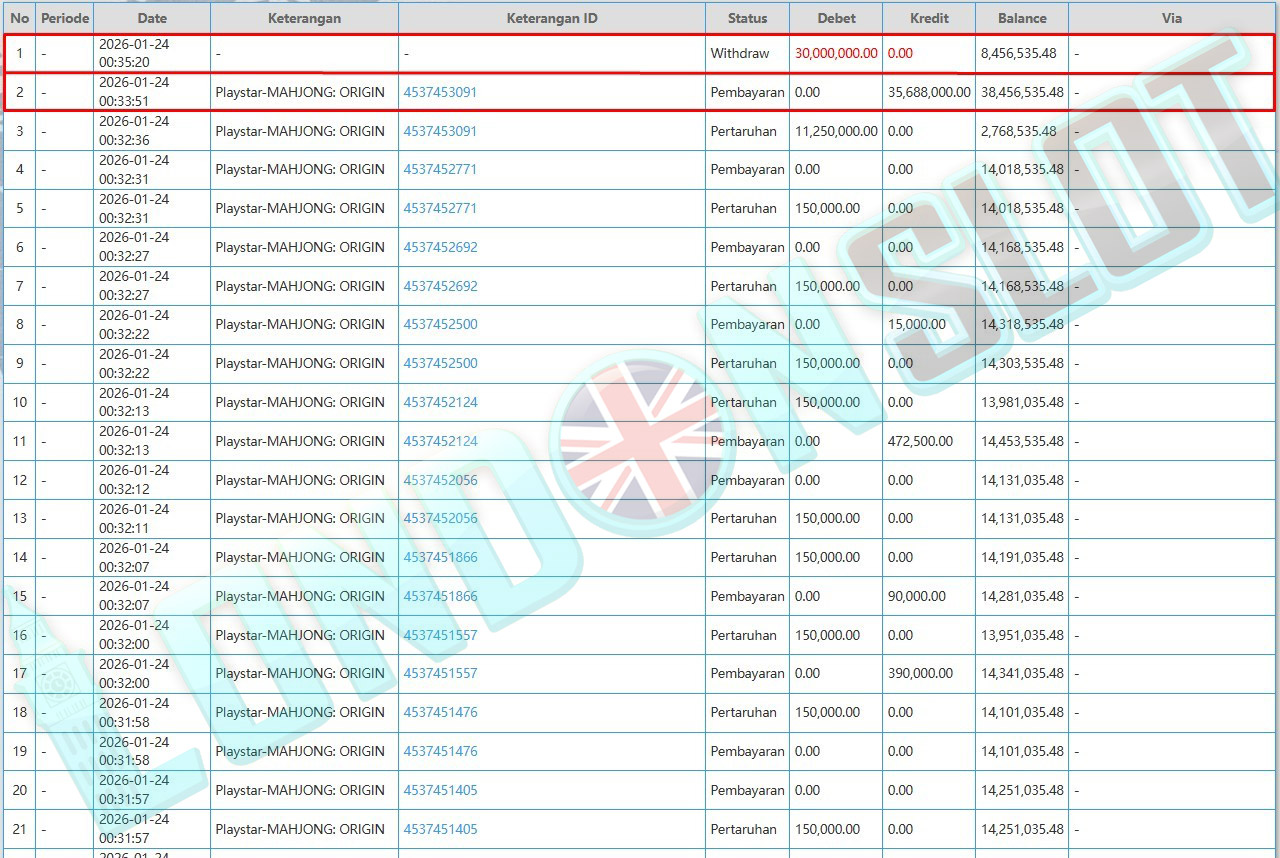1280x858 pixels.
Task: Click ID 4537451405 in row 21
Action: pyautogui.click(x=440, y=829)
